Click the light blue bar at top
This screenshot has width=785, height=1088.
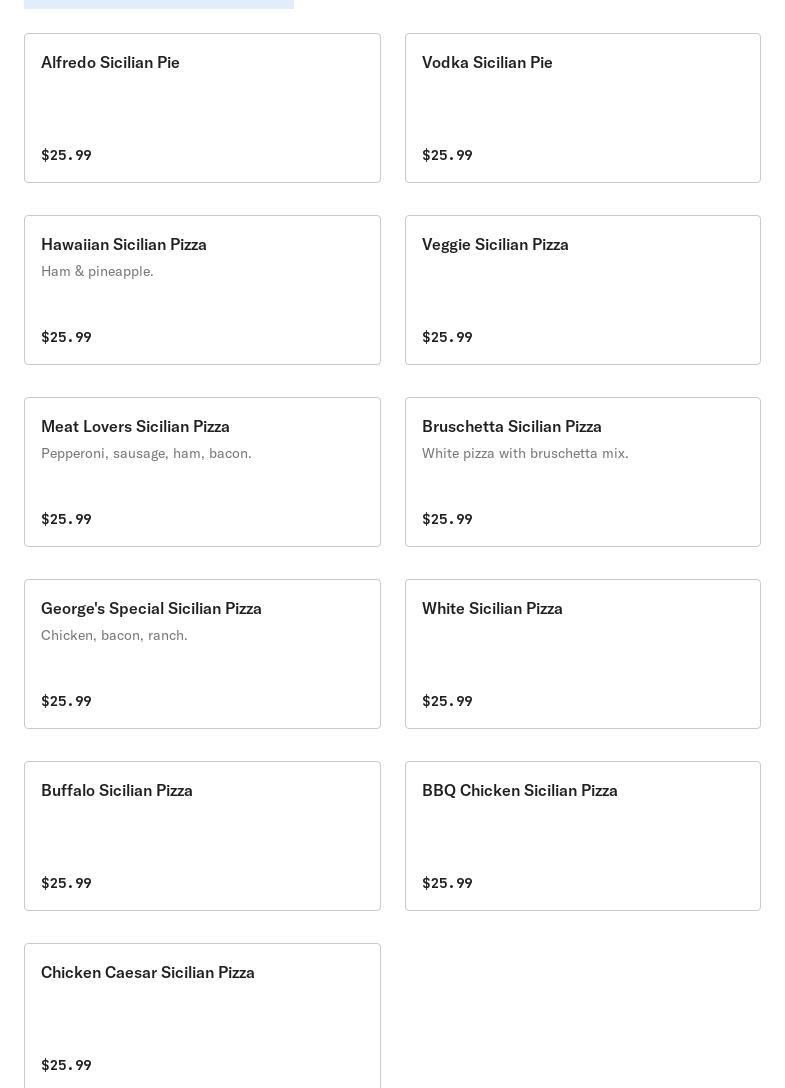click(159, 4)
